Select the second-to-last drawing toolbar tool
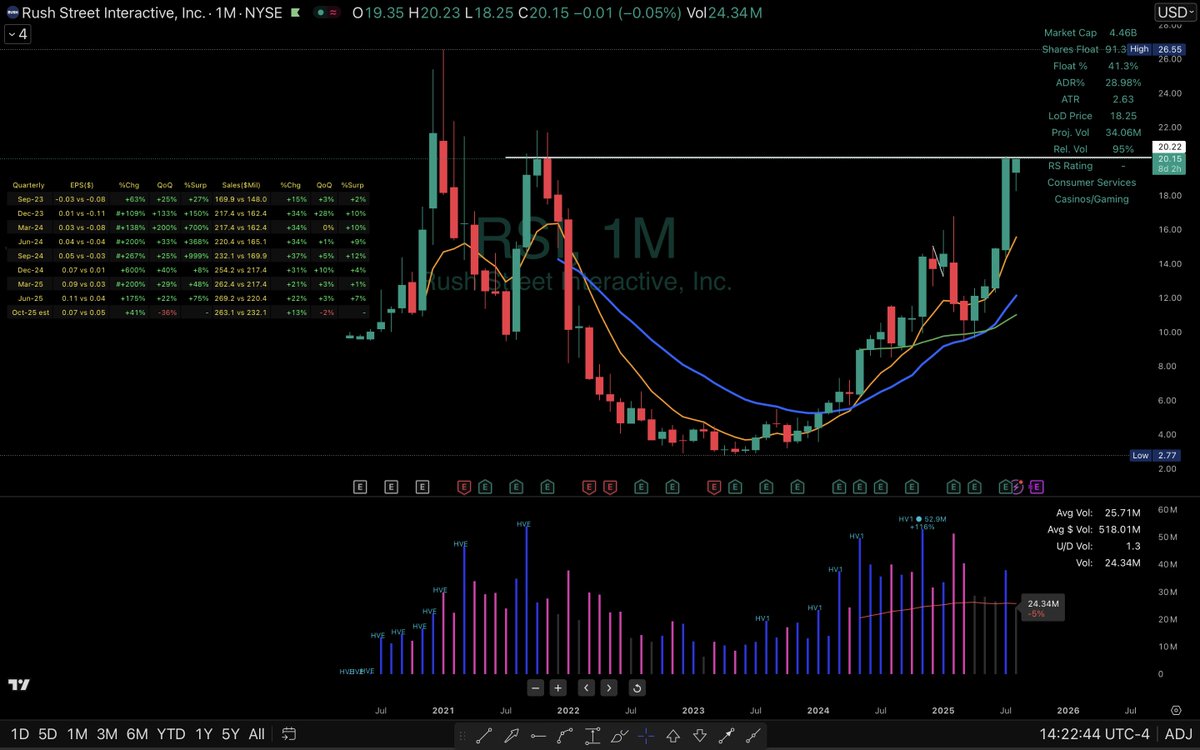This screenshot has height=750, width=1200. click(x=728, y=734)
